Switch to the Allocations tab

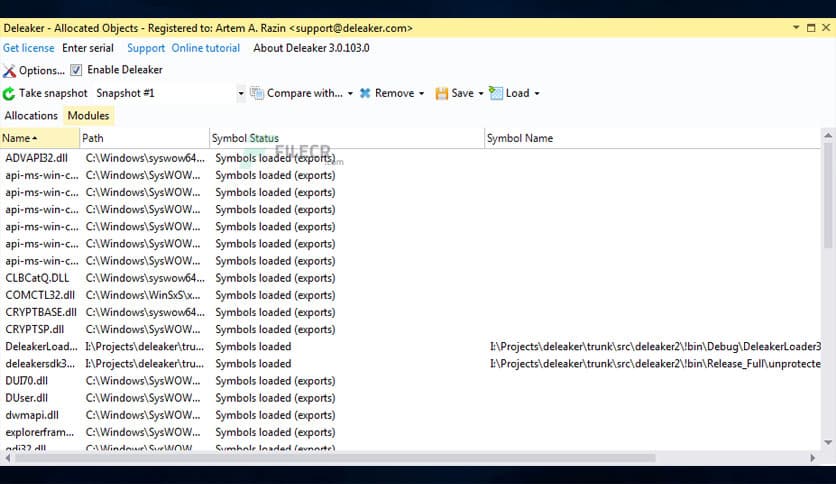point(31,116)
